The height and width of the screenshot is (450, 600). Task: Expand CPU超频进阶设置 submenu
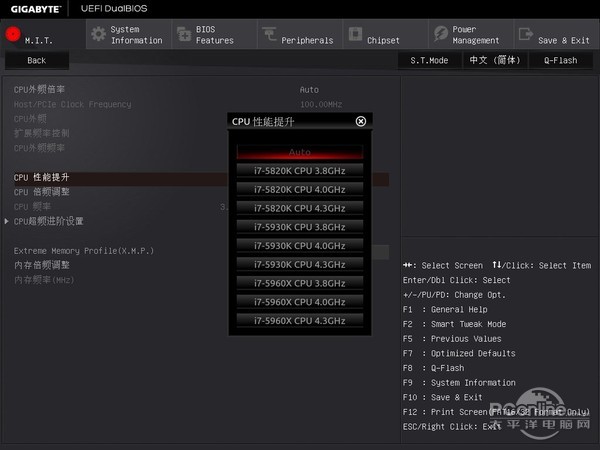point(48,221)
